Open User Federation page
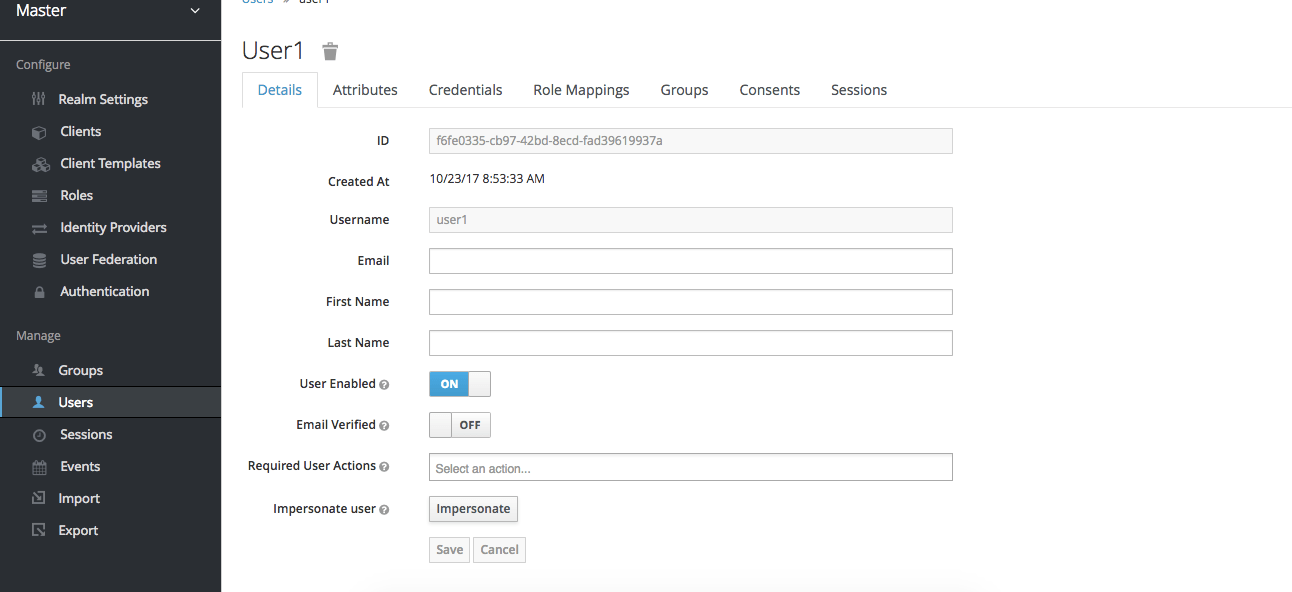Viewport: 1292px width, 592px height. click(x=110, y=259)
